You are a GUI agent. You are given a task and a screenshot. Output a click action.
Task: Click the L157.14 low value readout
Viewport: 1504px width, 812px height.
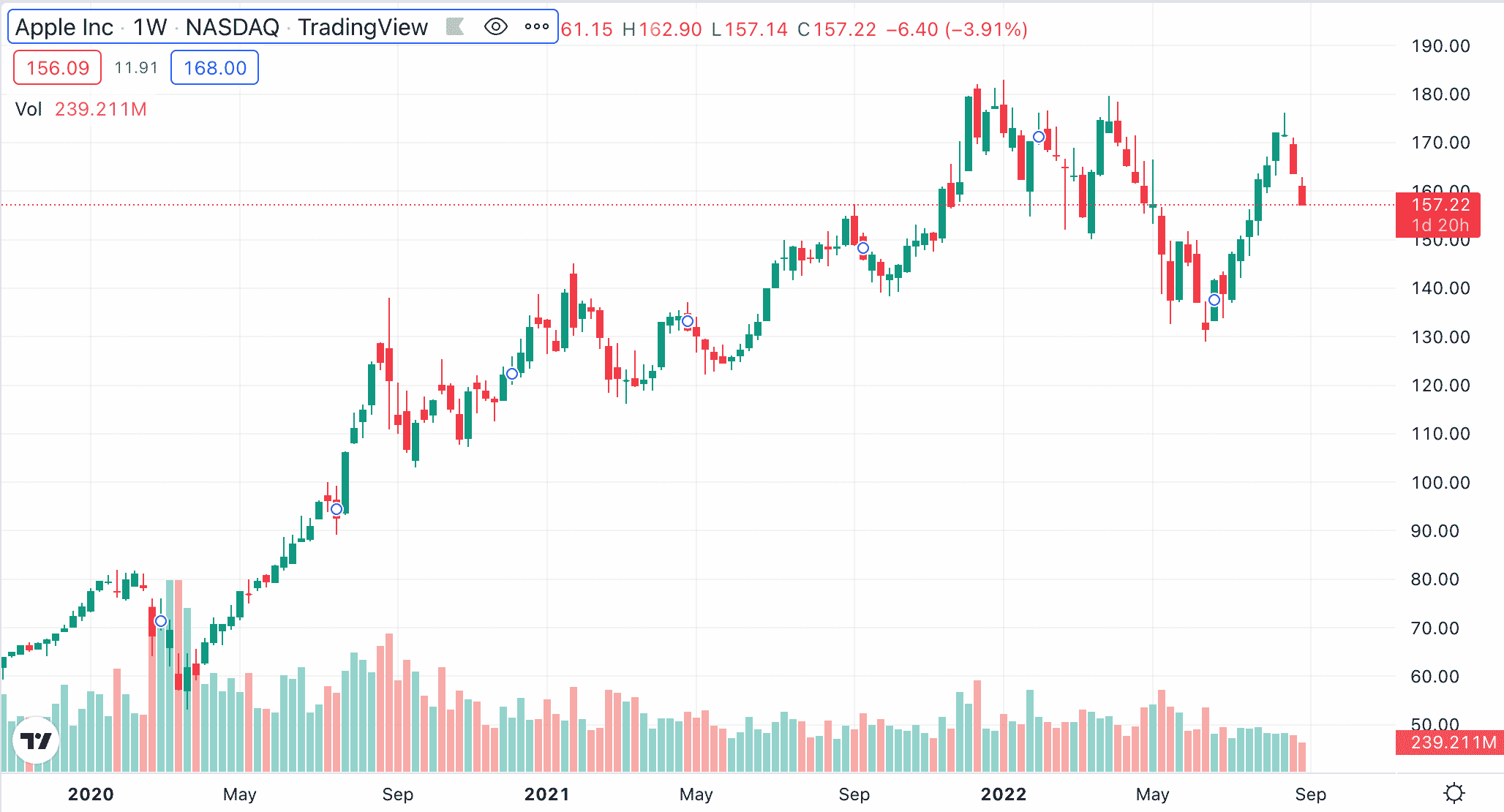[750, 29]
